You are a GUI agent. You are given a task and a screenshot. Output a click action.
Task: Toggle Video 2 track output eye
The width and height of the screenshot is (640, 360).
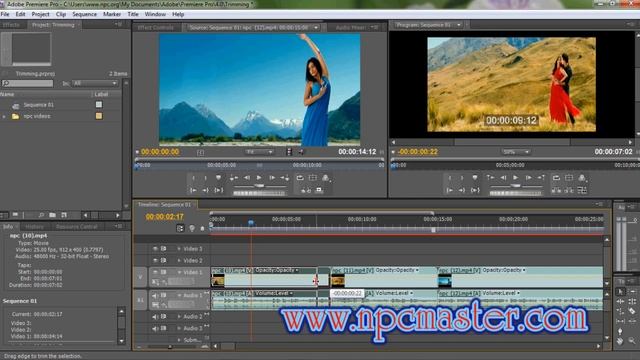155,260
